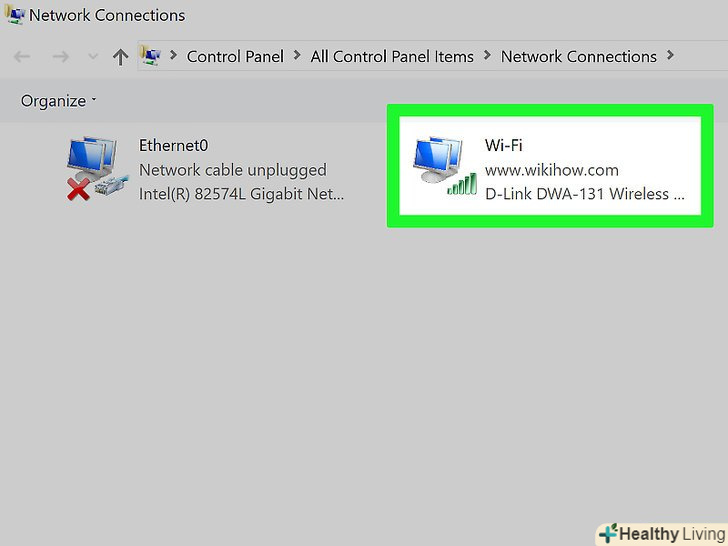Viewport: 728px width, 546px height.
Task: Click the Network Connections breadcrumb
Action: 578,57
